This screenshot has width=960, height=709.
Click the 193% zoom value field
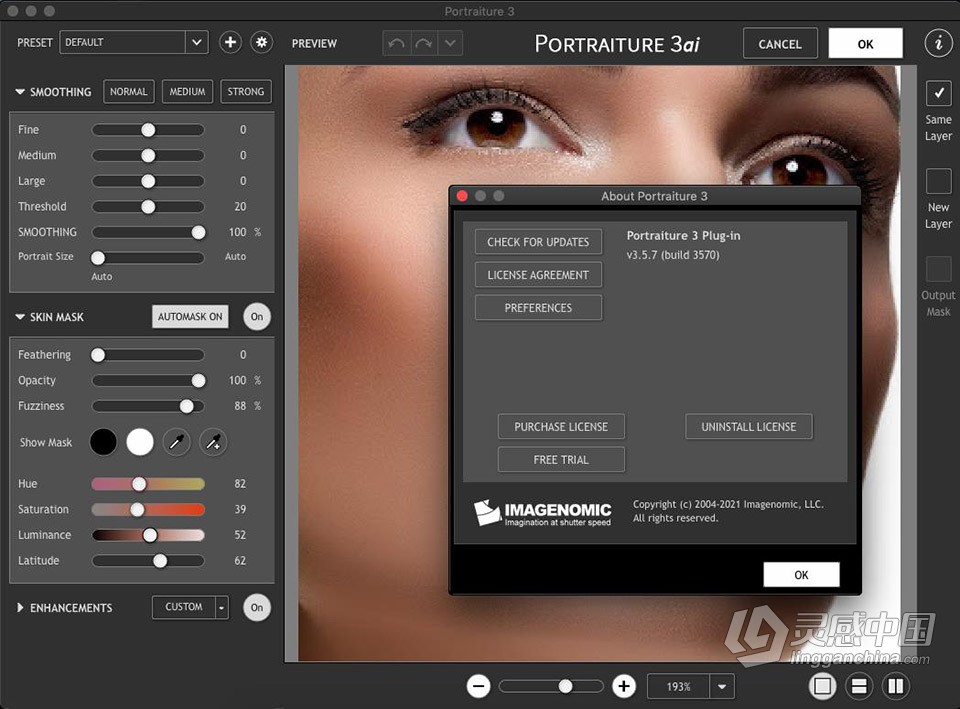(678, 686)
